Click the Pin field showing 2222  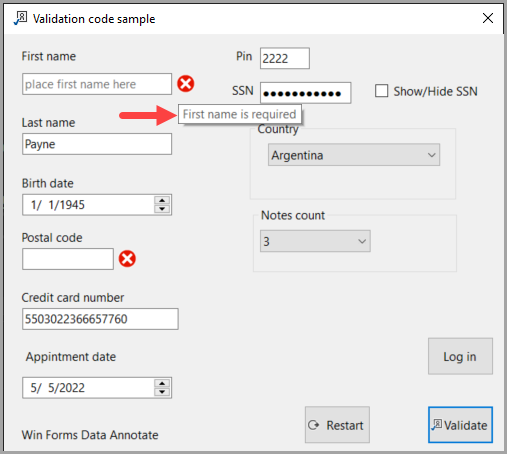coord(285,58)
